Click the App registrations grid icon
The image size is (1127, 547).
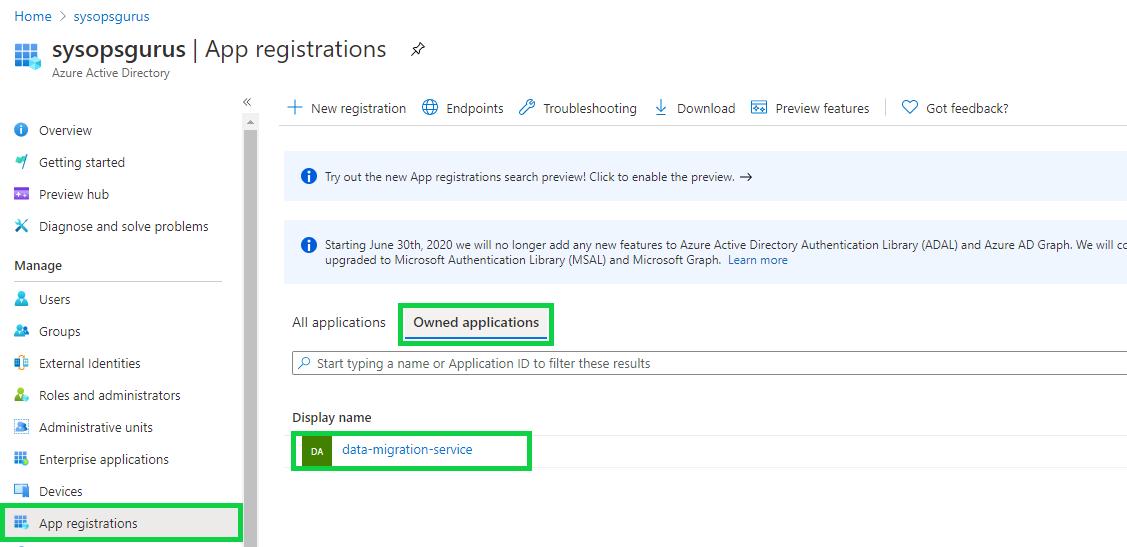(x=22, y=523)
